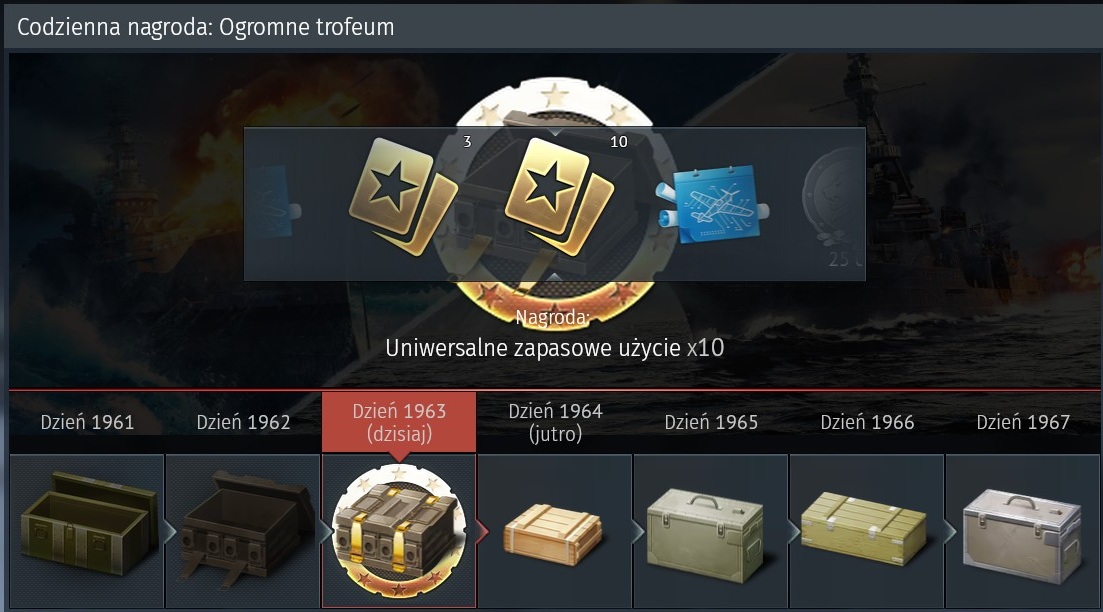This screenshot has width=1103, height=612.
Task: Click the Dzień 1967 day label
Action: pyautogui.click(x=1023, y=422)
